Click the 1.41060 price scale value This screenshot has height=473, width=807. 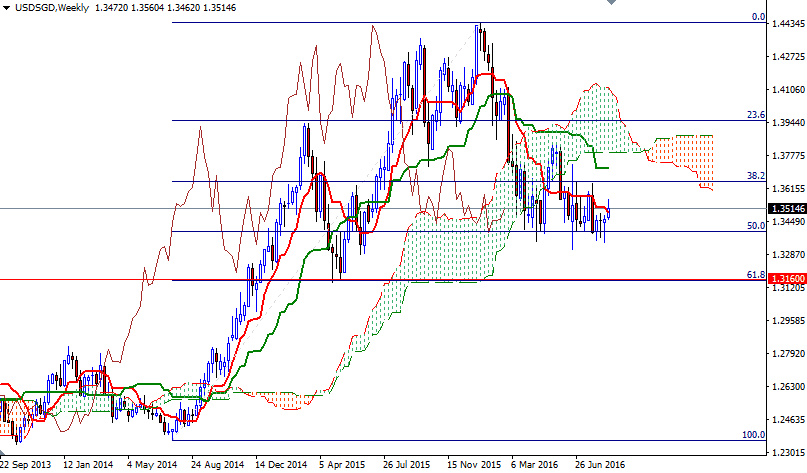(x=788, y=90)
